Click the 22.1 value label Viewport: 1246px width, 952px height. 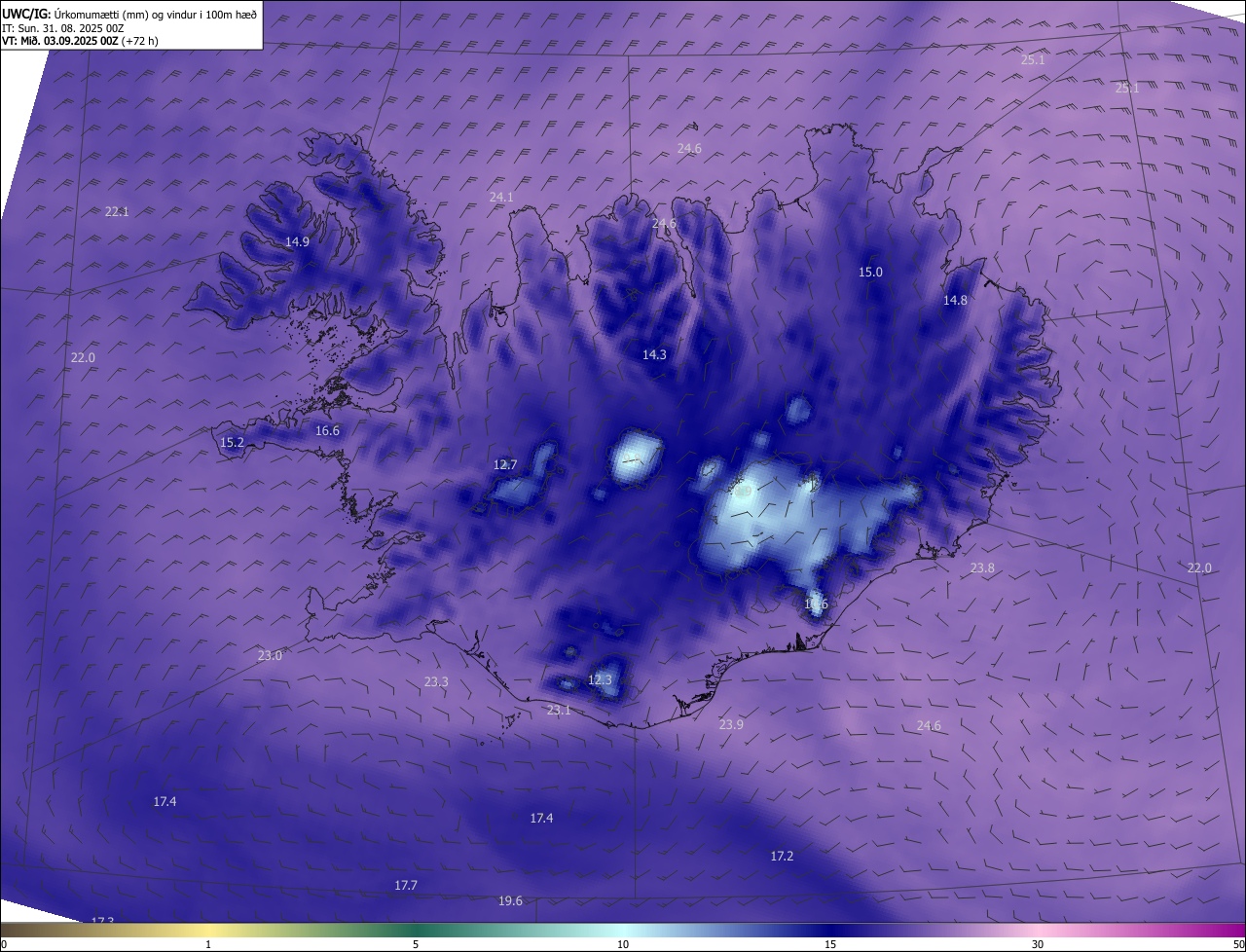pyautogui.click(x=117, y=211)
